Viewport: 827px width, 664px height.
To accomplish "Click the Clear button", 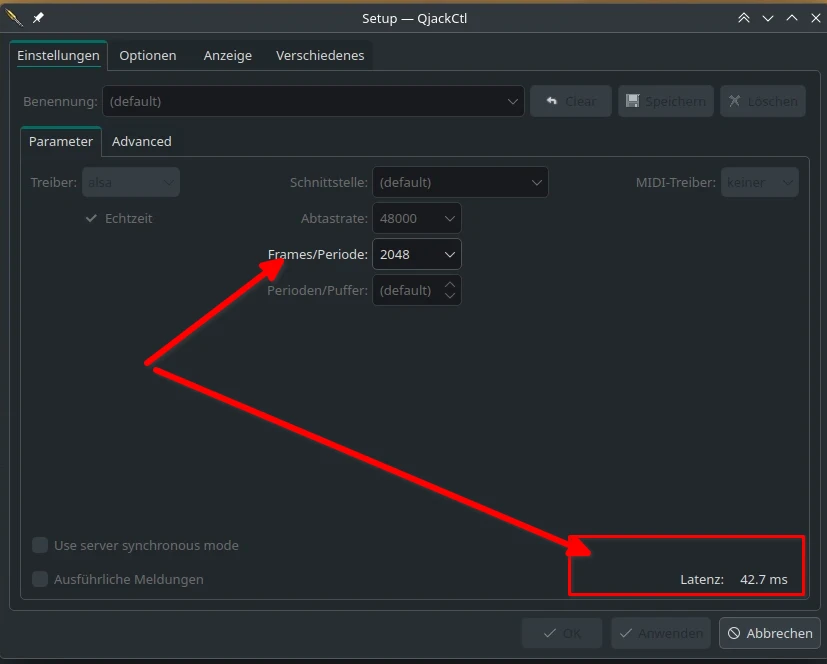I will 571,101.
